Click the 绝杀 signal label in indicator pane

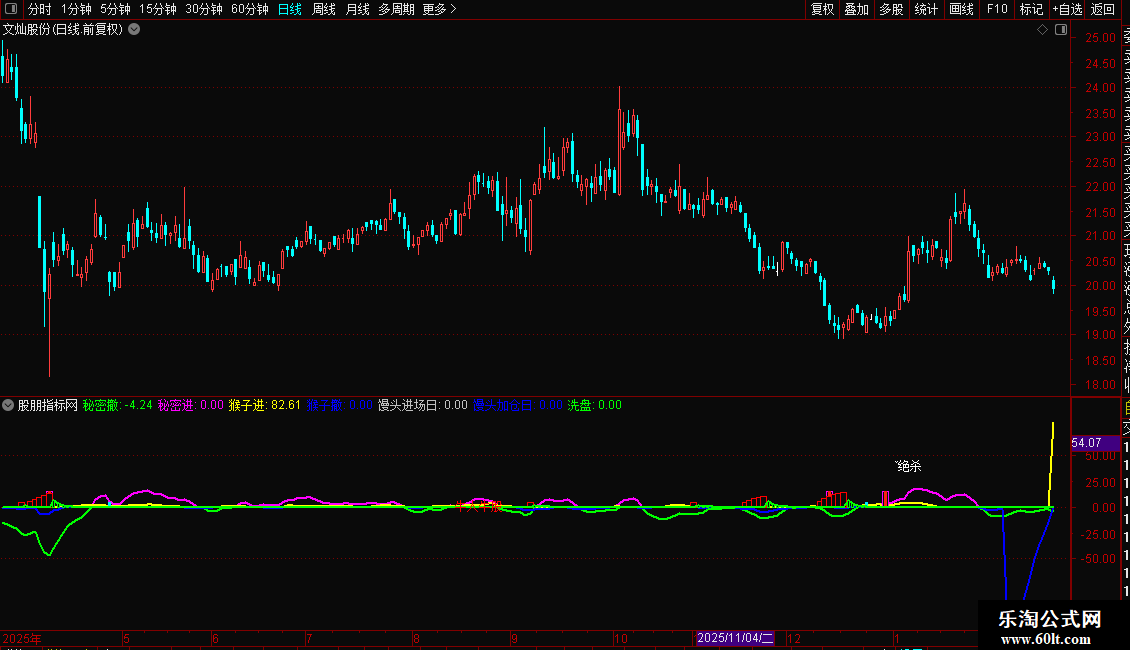tap(909, 466)
